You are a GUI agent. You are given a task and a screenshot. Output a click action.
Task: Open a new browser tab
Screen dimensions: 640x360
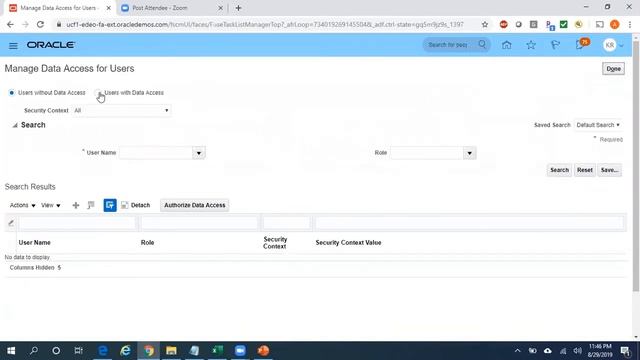(x=238, y=8)
